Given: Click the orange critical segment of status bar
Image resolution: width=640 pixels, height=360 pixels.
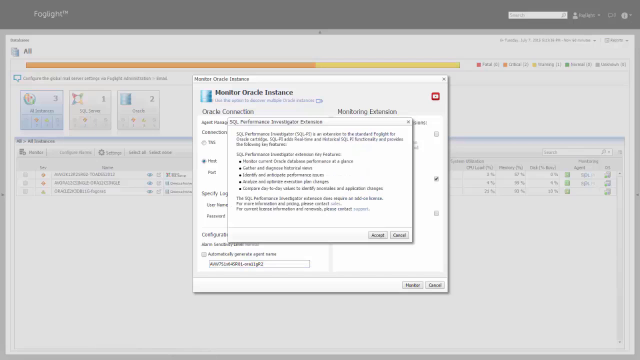Looking at the screenshot, I should (x=171, y=65).
